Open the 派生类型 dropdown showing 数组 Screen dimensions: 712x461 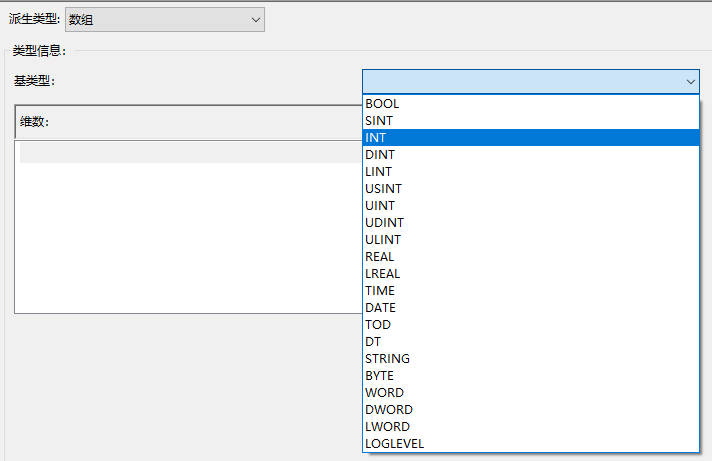(165, 19)
